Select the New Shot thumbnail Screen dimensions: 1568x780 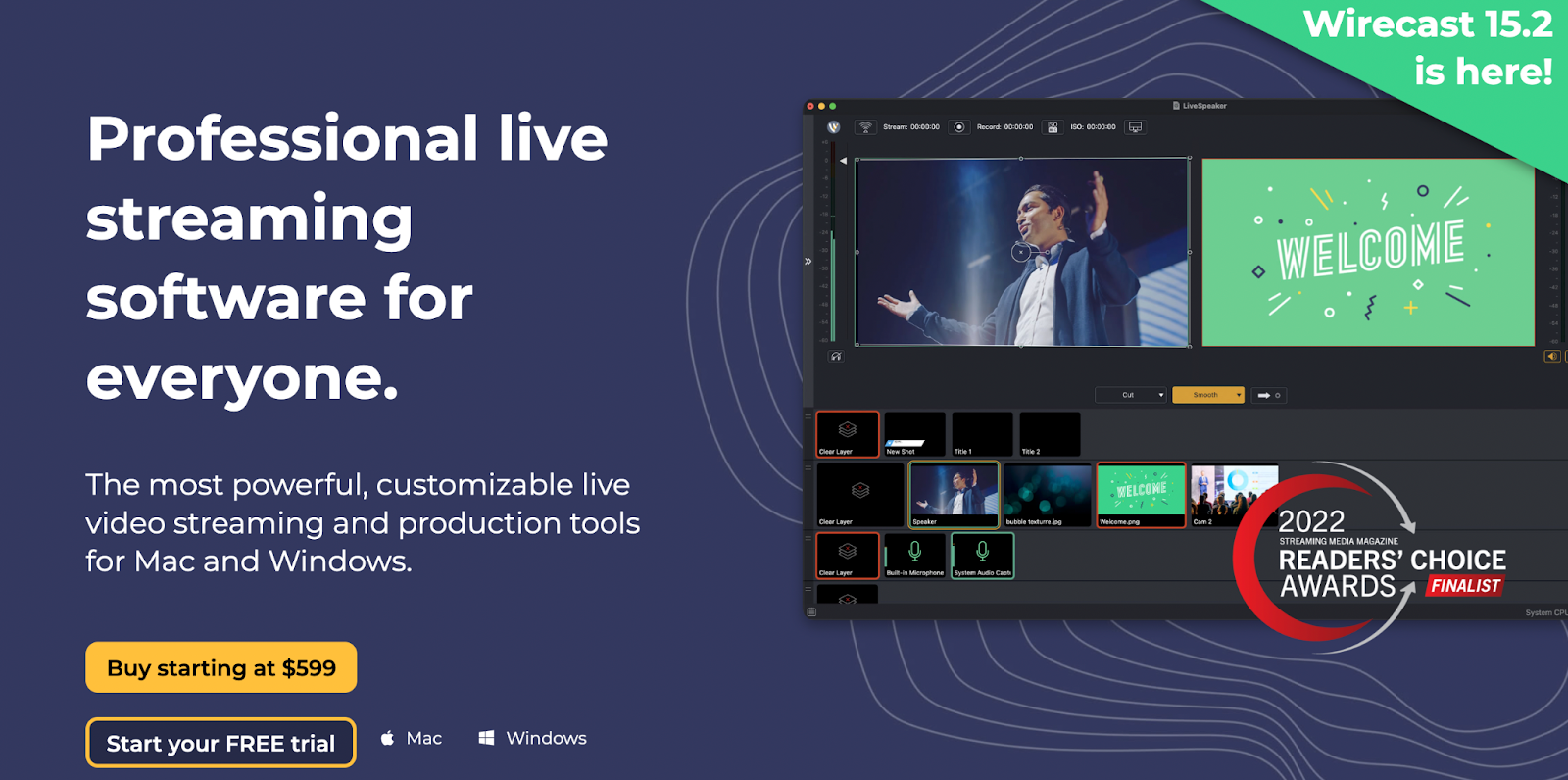tap(915, 434)
